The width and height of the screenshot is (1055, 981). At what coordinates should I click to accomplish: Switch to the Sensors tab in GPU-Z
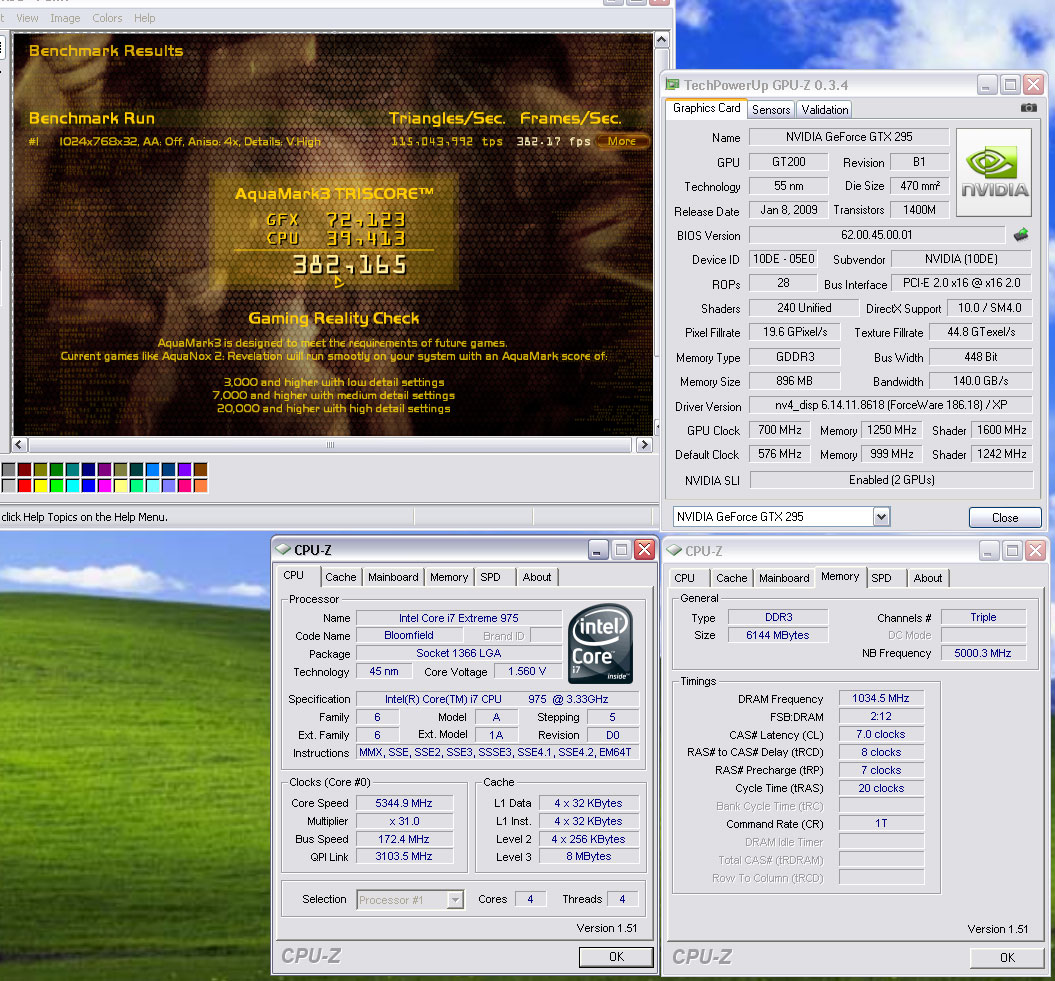(771, 110)
